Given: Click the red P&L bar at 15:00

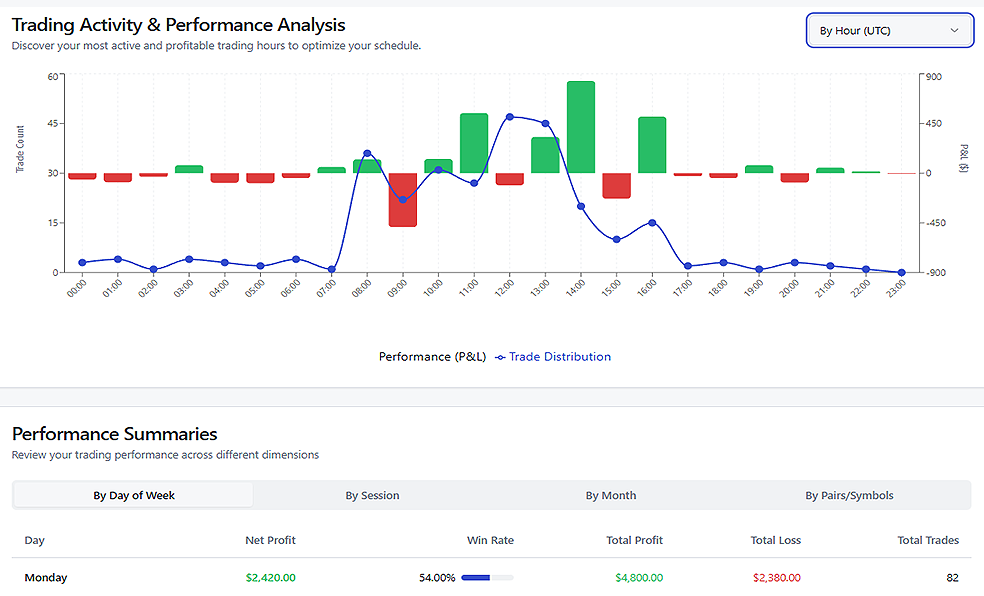Looking at the screenshot, I should tap(616, 185).
